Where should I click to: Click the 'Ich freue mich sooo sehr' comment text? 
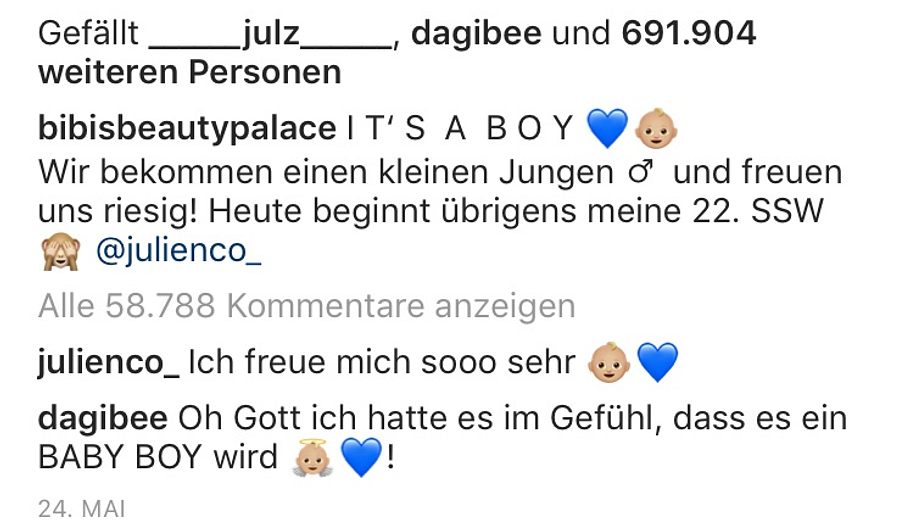[381, 361]
